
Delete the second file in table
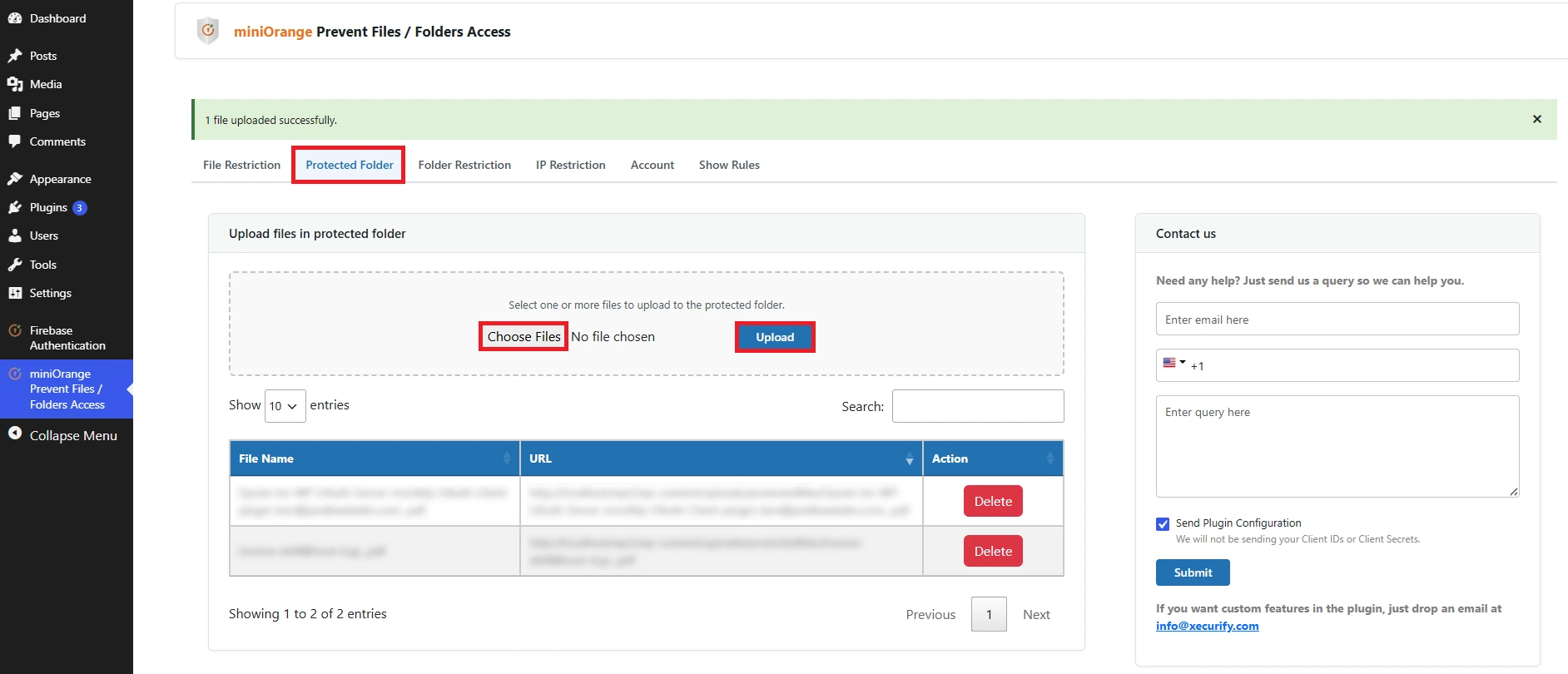(993, 551)
